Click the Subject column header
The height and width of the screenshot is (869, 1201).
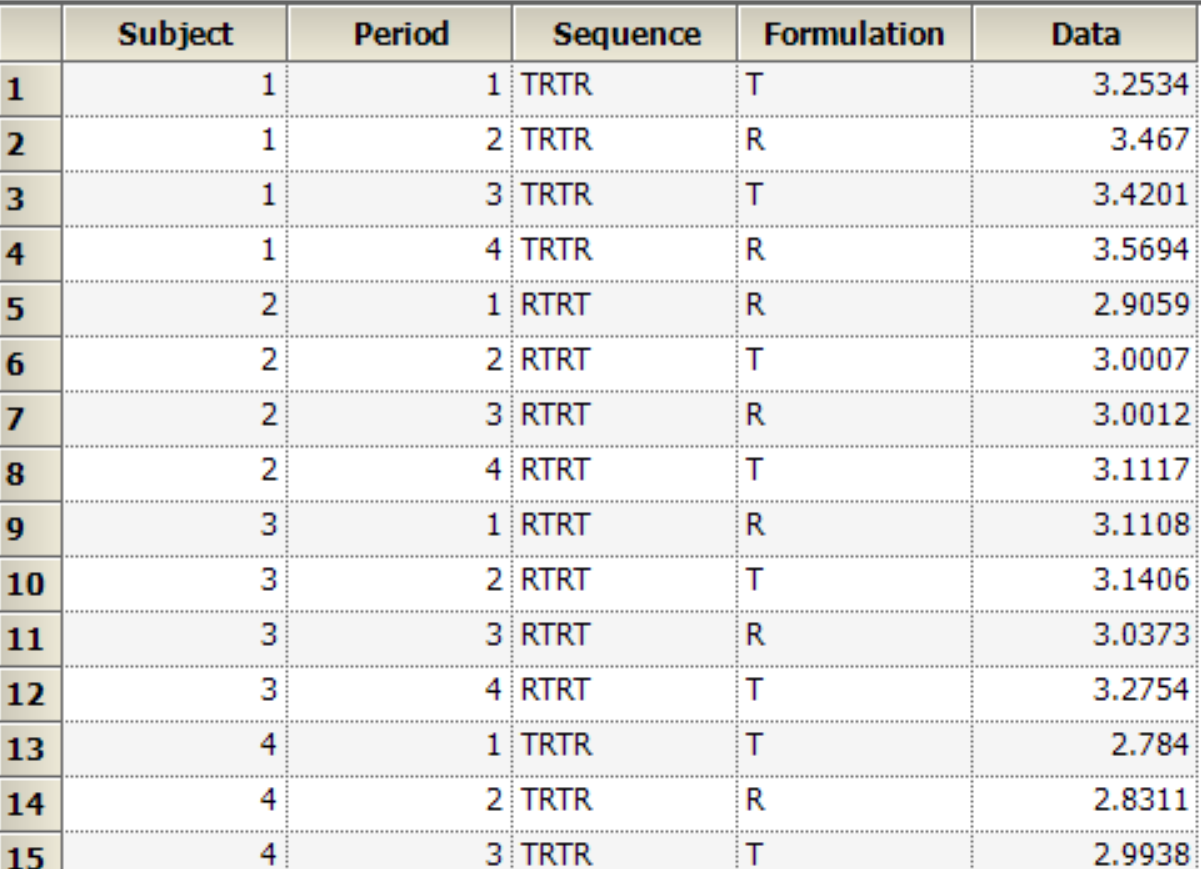point(175,34)
